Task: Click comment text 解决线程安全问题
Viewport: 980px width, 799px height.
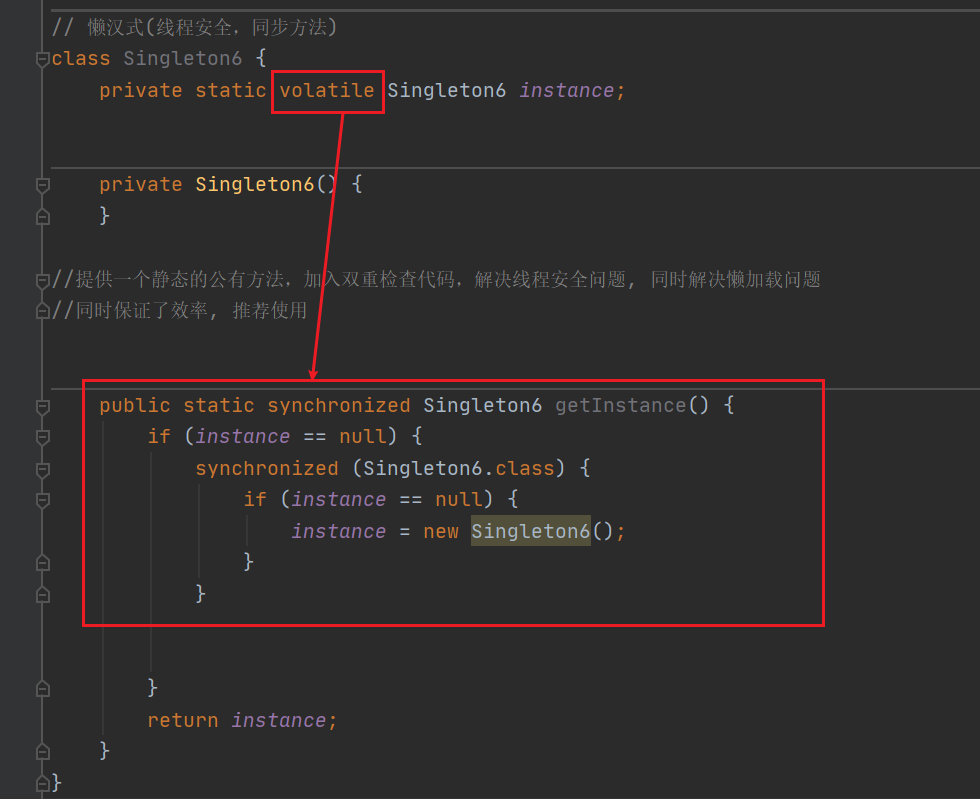Action: pos(550,279)
